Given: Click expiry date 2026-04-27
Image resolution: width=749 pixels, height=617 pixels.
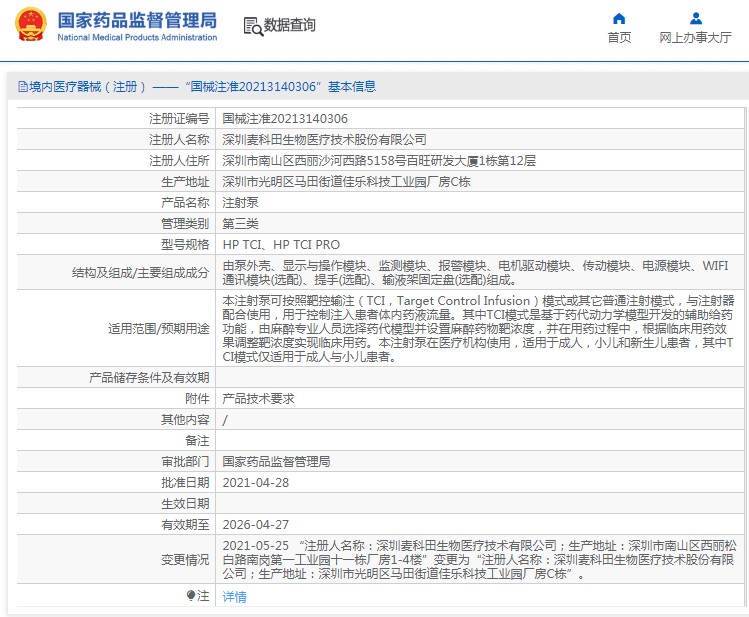Looking at the screenshot, I should [x=255, y=524].
